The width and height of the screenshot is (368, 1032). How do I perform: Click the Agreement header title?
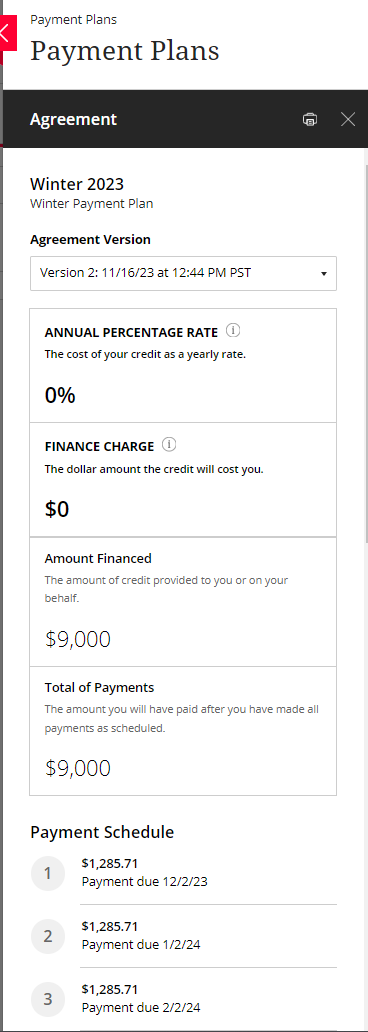(73, 119)
